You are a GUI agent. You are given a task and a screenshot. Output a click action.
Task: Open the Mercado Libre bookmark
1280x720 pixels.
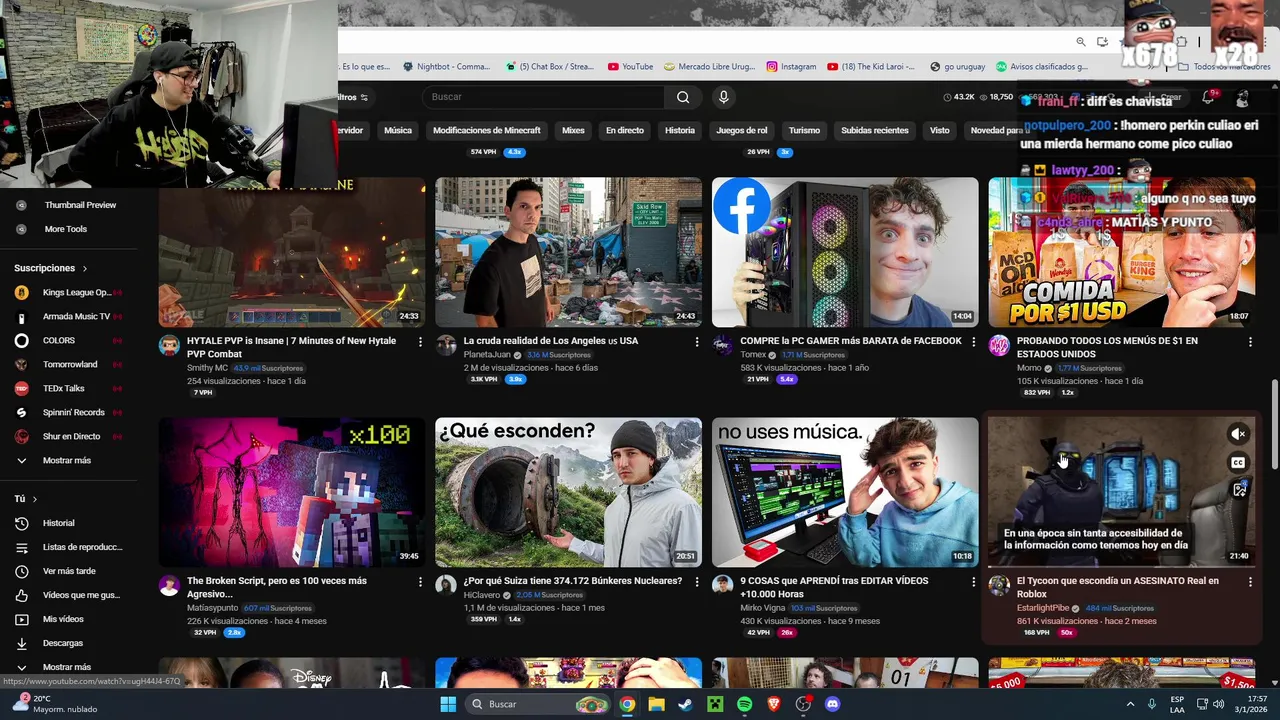click(x=707, y=67)
